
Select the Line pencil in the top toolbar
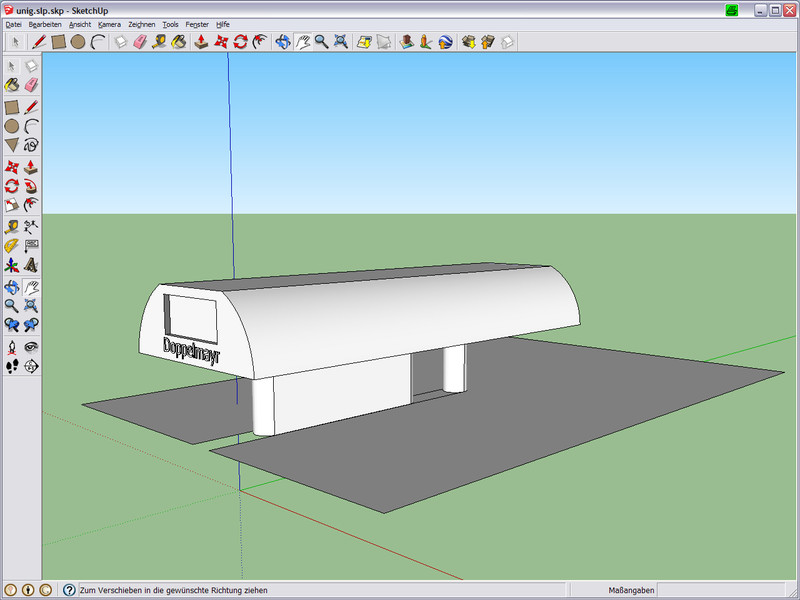coord(39,42)
